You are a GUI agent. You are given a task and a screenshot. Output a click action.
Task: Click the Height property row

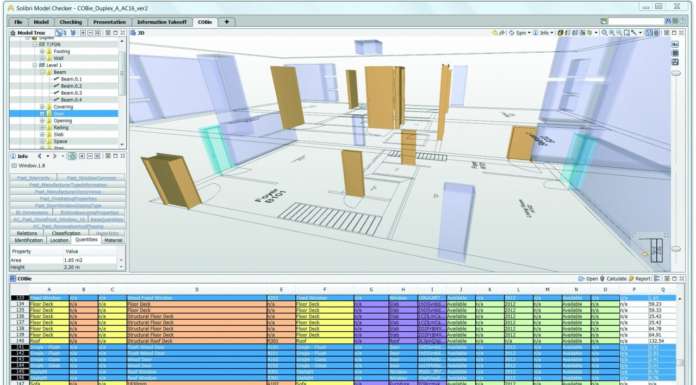(x=64, y=267)
